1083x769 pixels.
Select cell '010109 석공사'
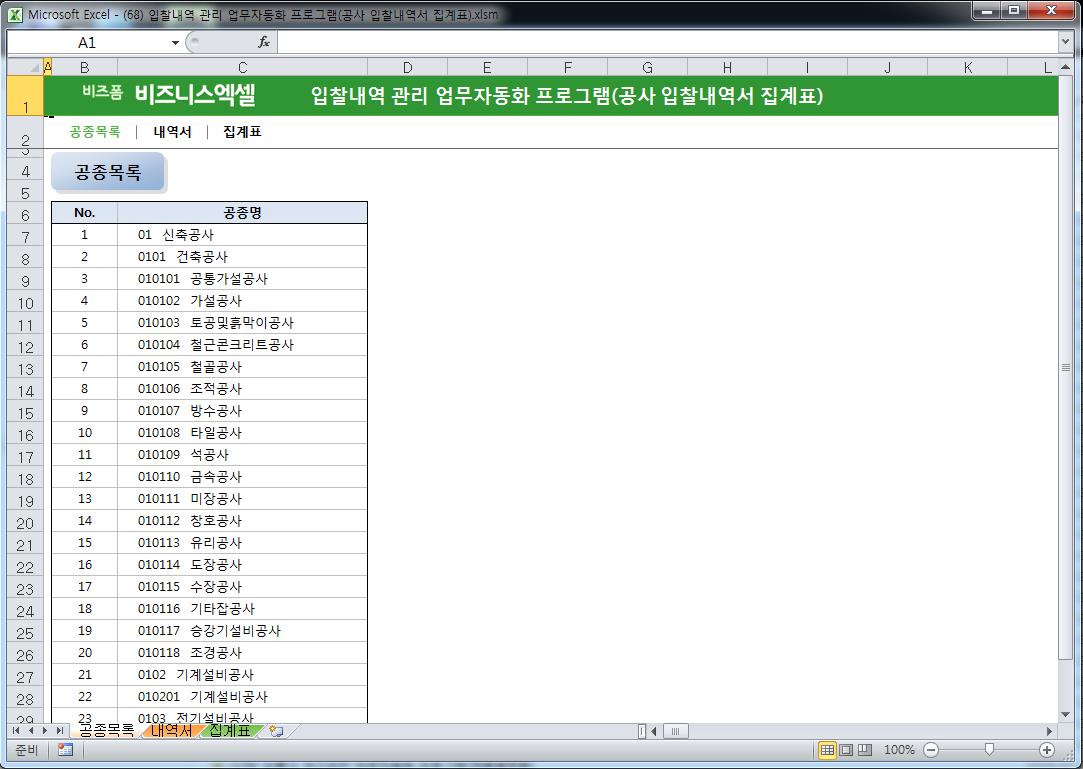pyautogui.click(x=242, y=455)
